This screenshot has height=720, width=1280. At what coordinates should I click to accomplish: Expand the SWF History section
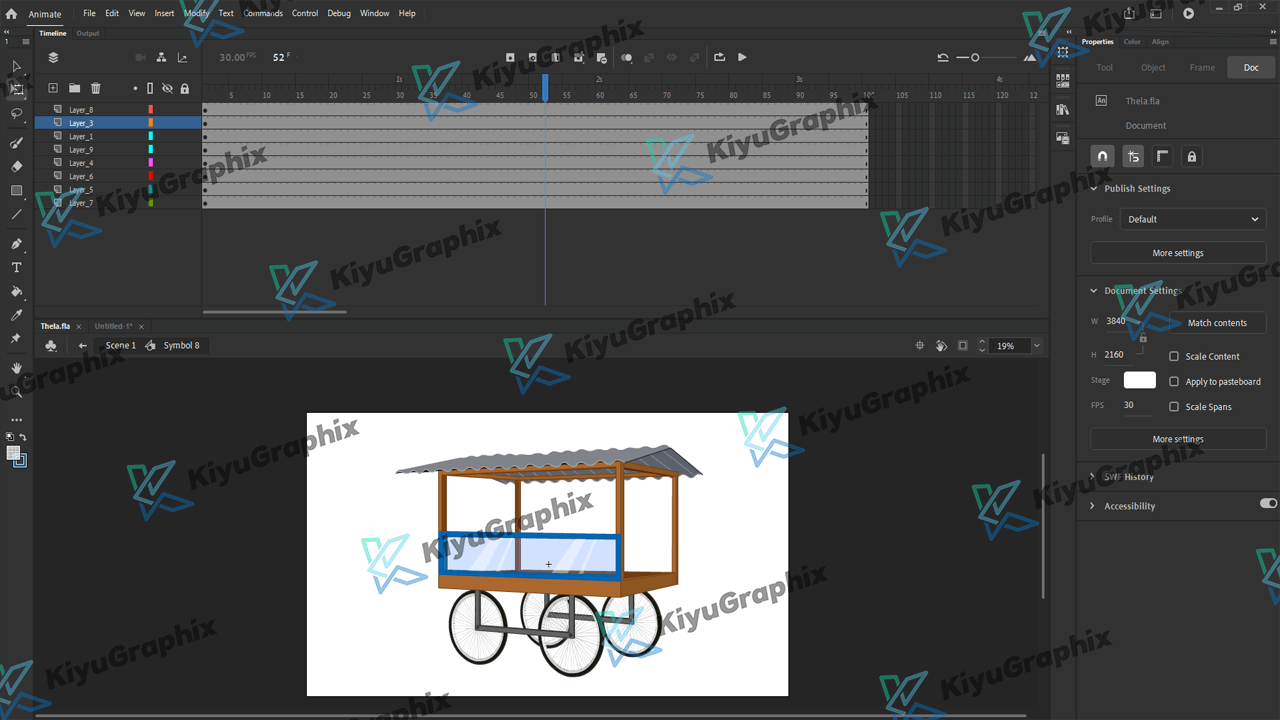[x=1093, y=477]
